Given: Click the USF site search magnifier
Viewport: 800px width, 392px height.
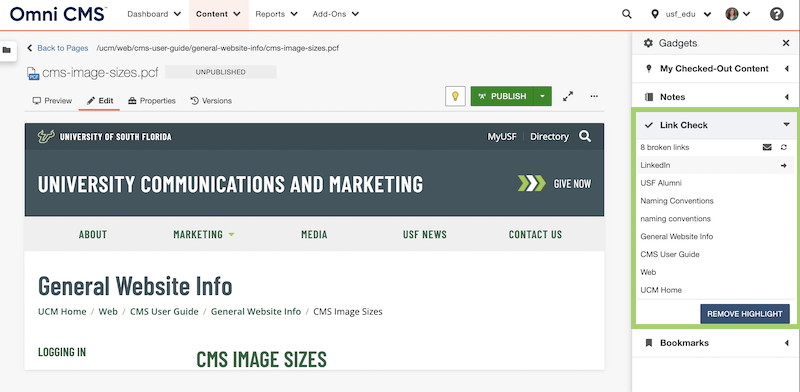Looking at the screenshot, I should (585, 136).
